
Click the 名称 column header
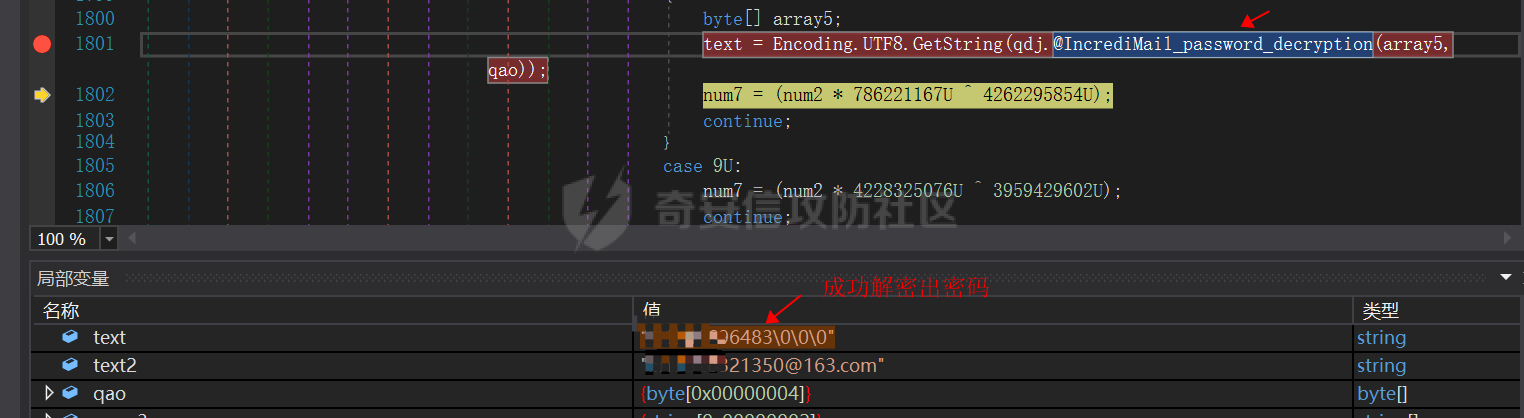click(x=60, y=311)
